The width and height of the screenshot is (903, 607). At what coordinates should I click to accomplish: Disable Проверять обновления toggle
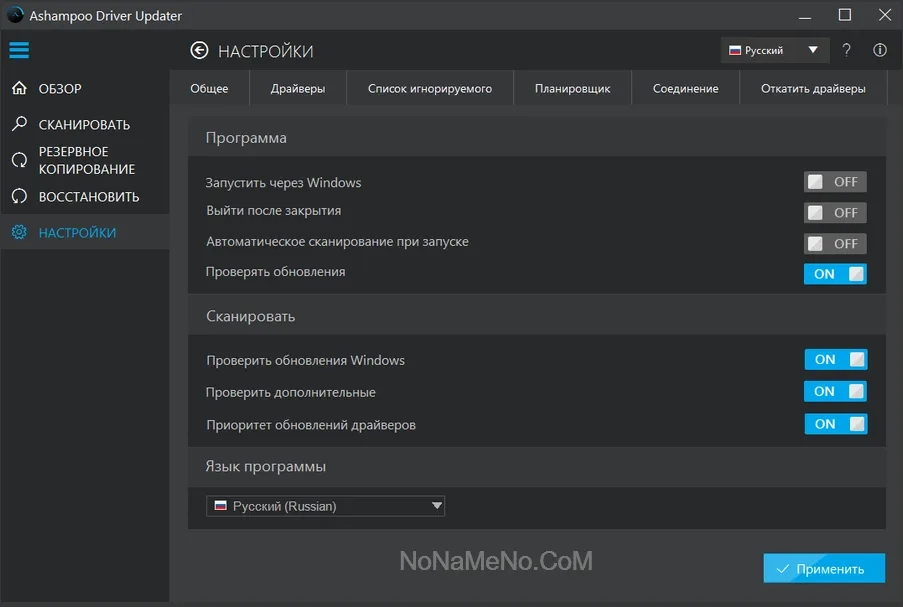tap(835, 274)
